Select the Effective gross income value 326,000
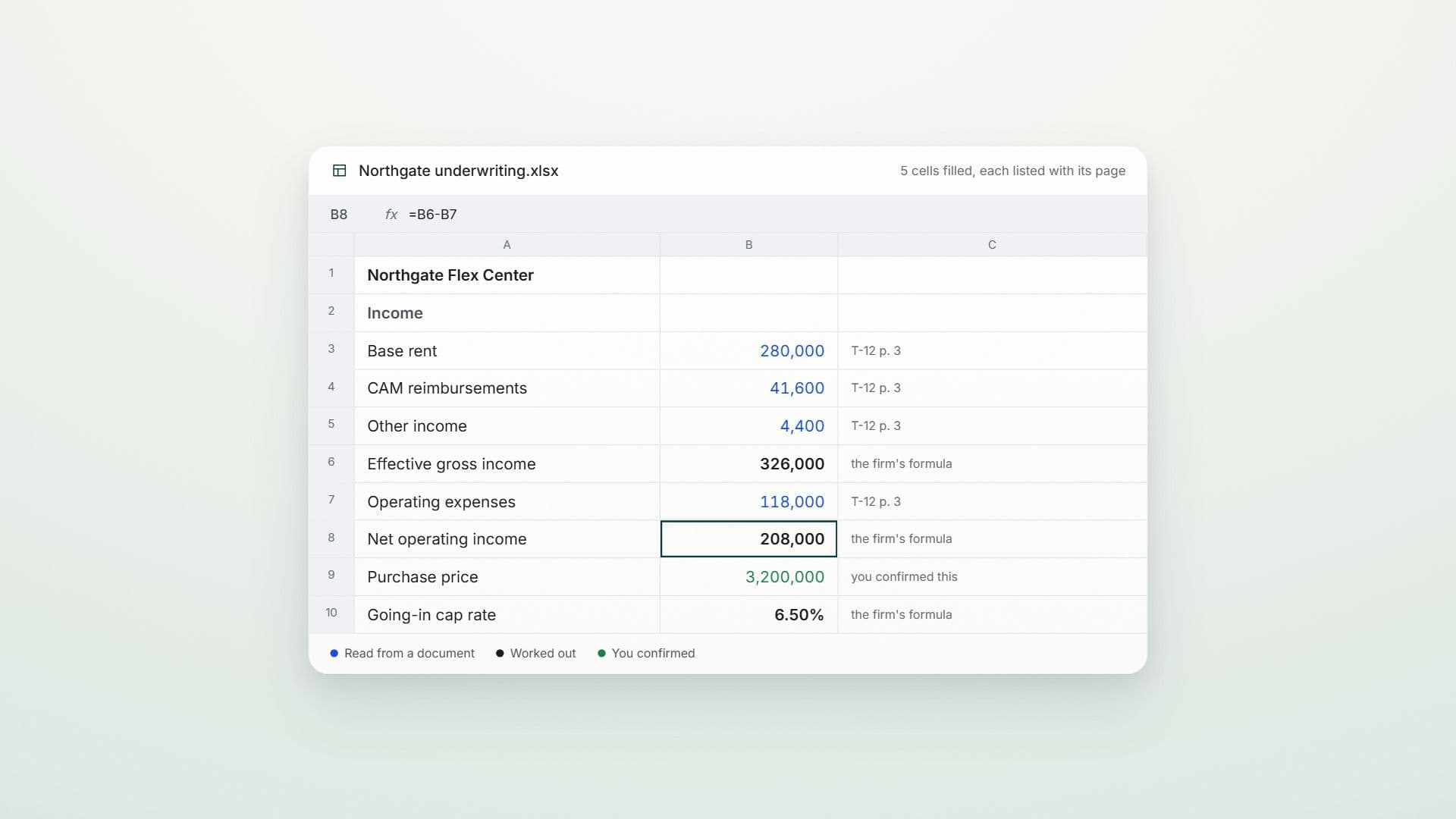Screen dimensions: 1456x819 [x=748, y=464]
